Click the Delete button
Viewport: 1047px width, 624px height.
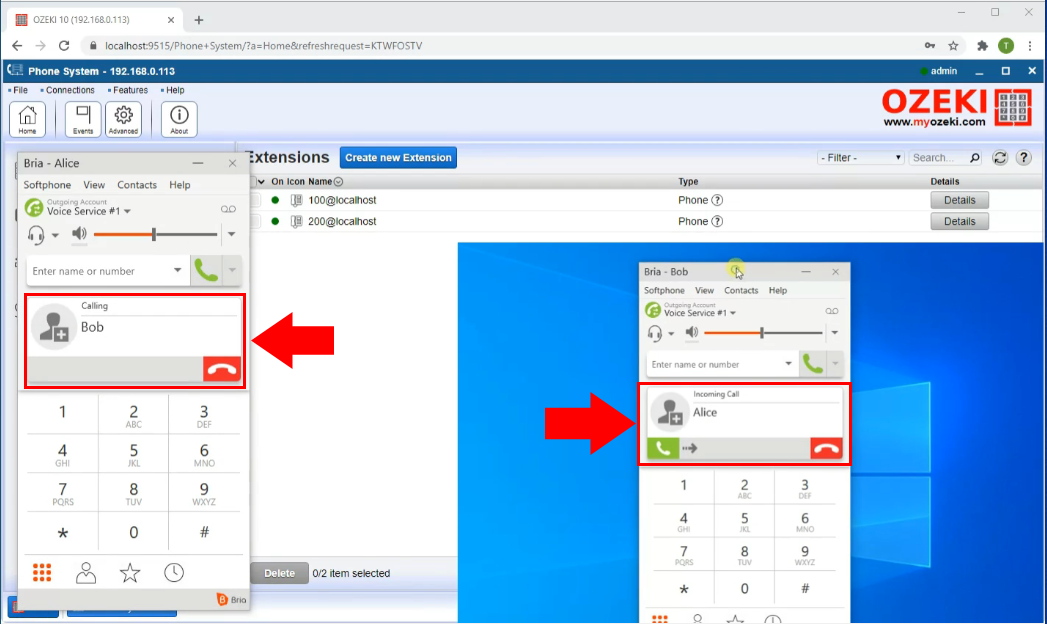[279, 573]
